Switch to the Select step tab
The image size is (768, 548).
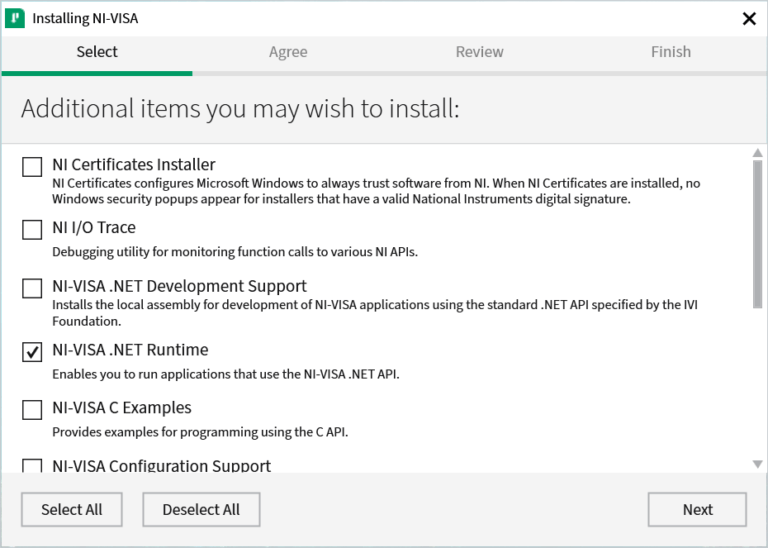tap(97, 52)
